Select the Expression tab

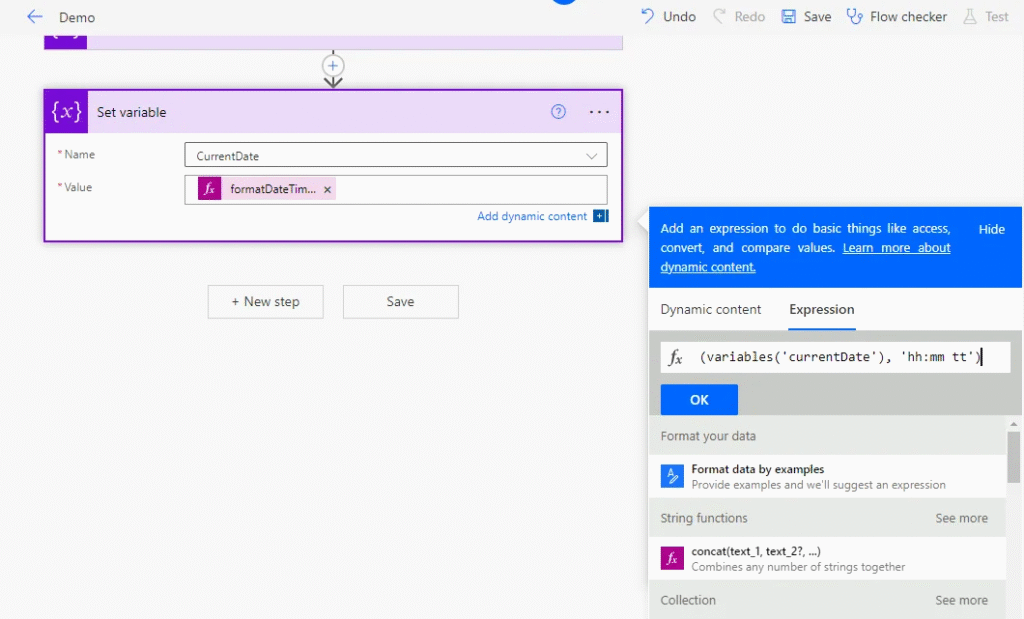tap(821, 309)
